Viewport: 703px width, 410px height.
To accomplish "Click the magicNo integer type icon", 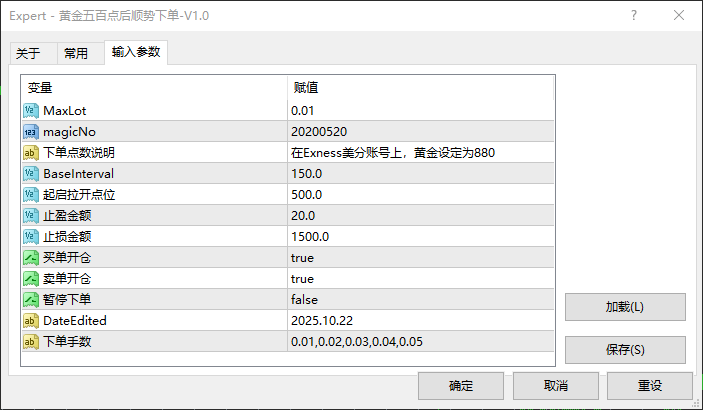I will click(30, 131).
